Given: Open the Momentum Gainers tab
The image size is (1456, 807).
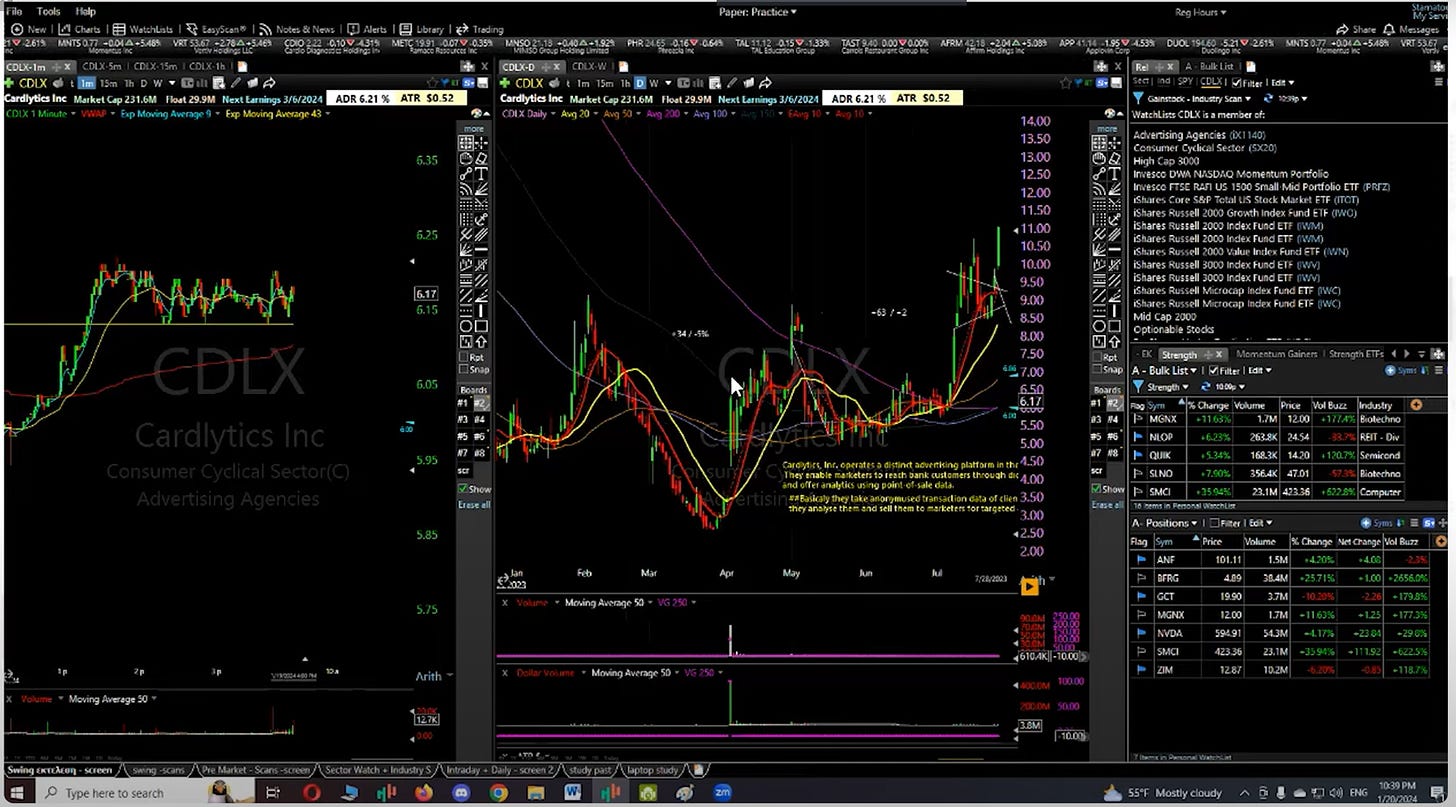Looking at the screenshot, I should click(1277, 354).
